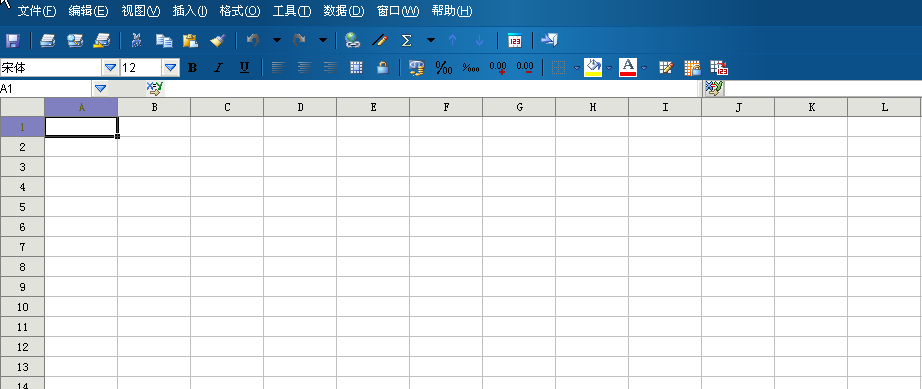Select column D header

[300, 107]
